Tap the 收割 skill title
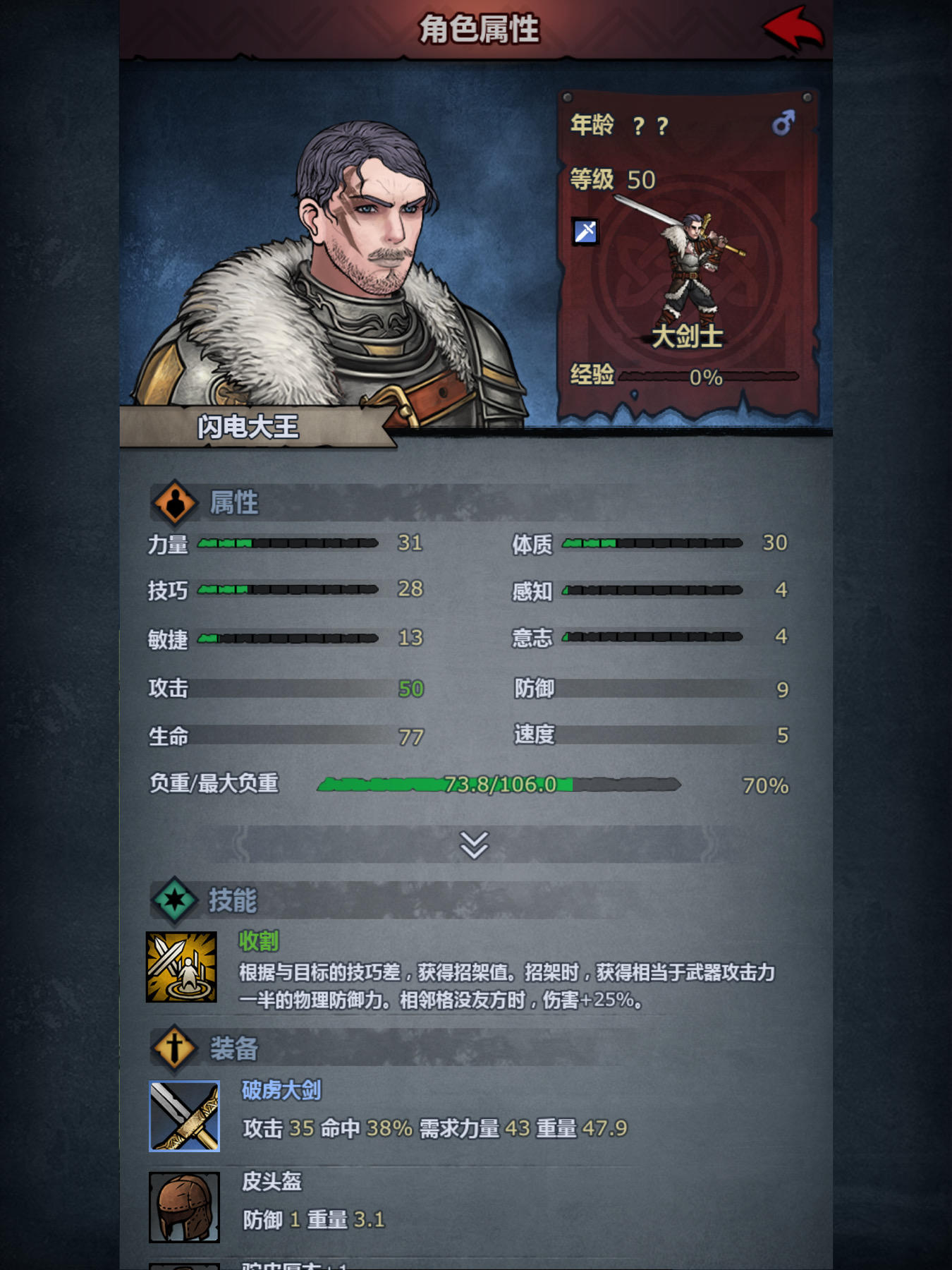The width and height of the screenshot is (952, 1270). (x=259, y=941)
